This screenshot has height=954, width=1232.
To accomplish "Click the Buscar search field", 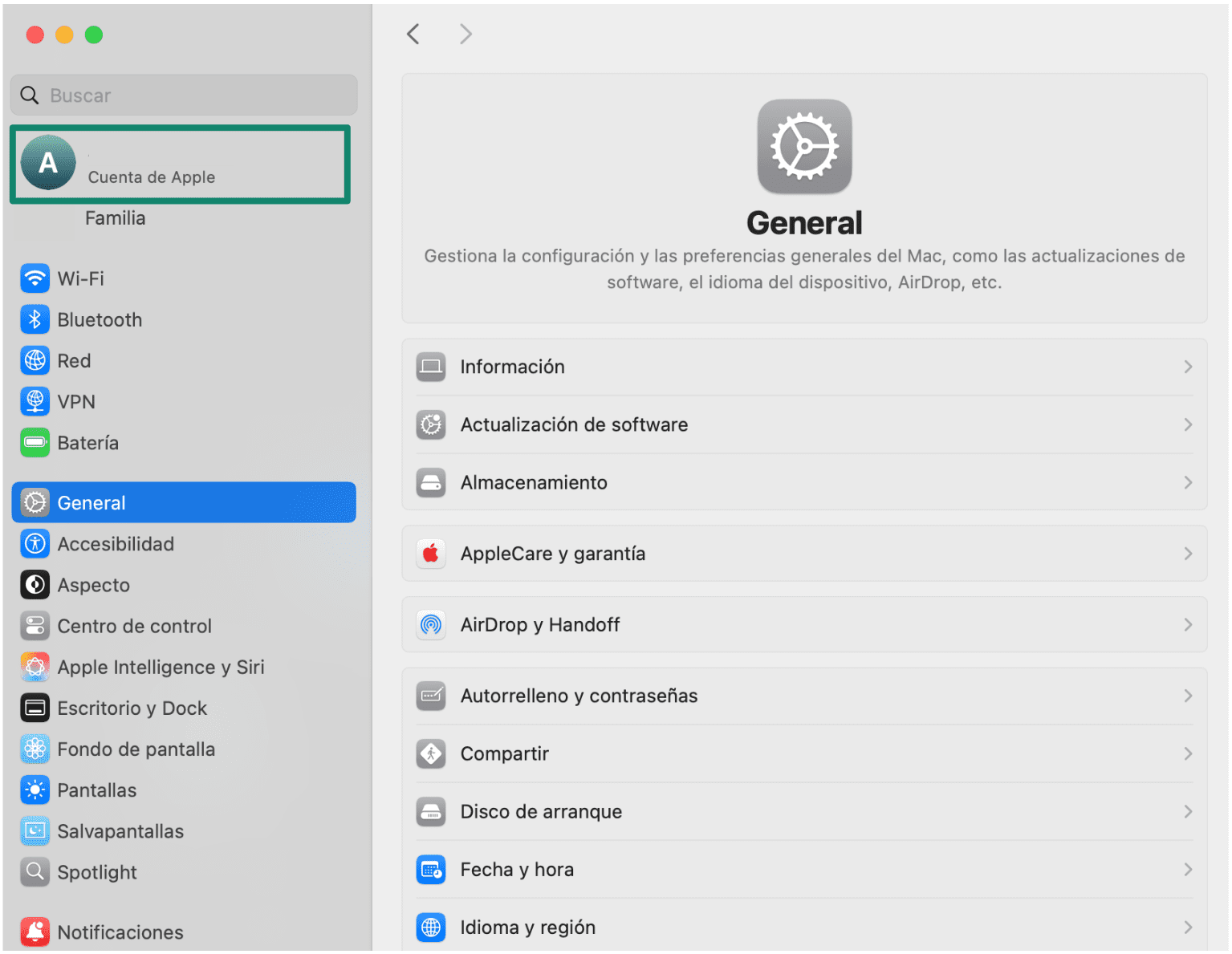I will [193, 95].
